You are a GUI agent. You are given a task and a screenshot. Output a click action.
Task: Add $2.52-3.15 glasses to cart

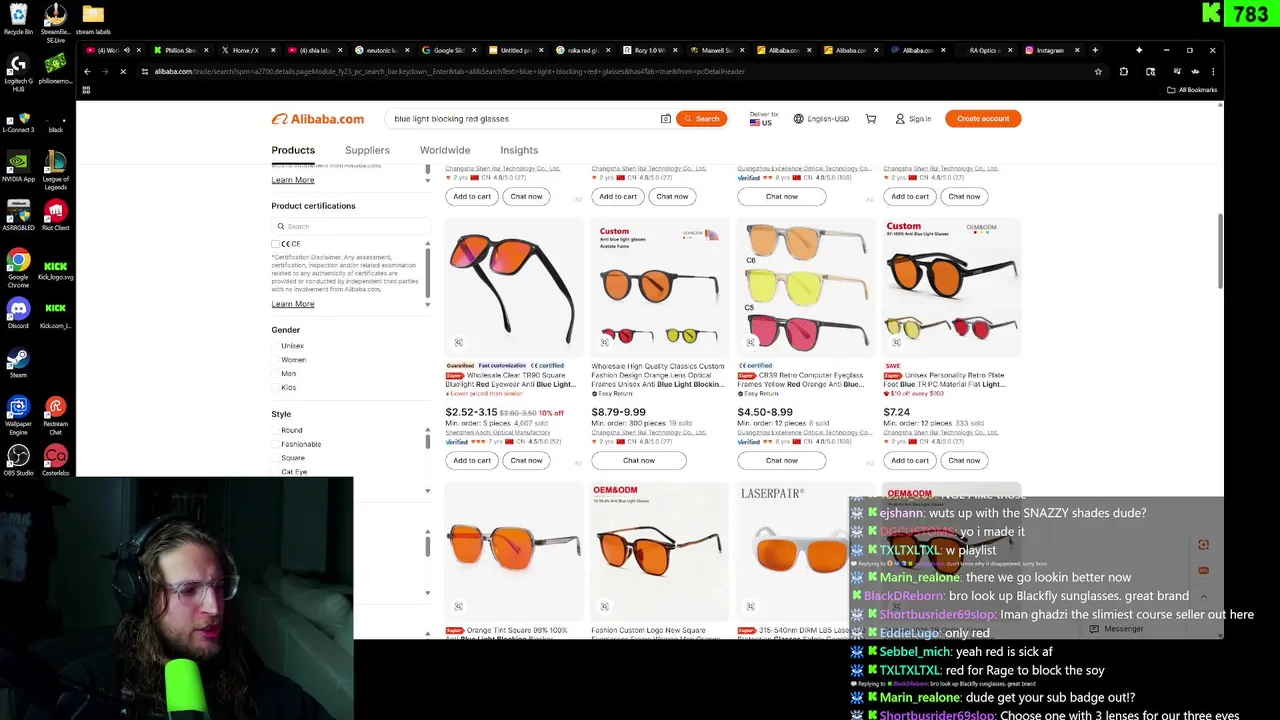(472, 461)
